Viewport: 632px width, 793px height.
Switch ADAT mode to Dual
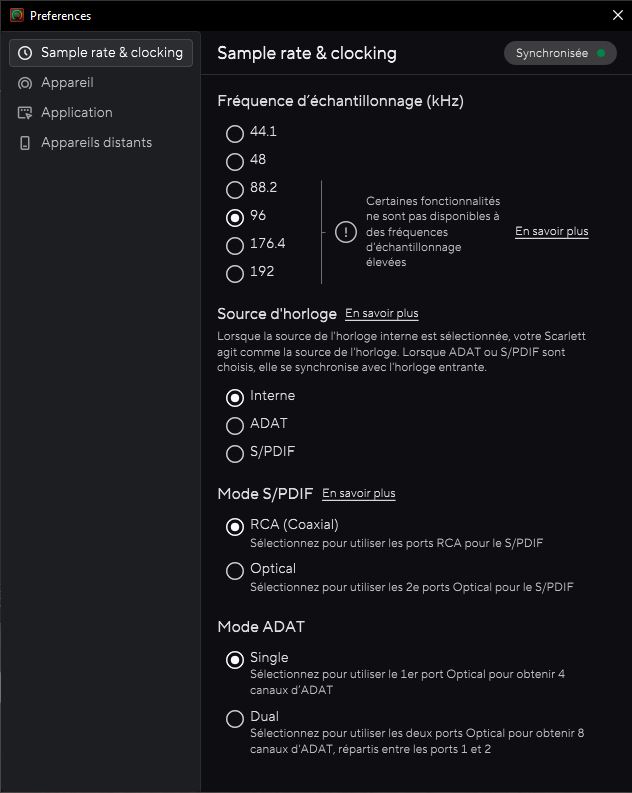(235, 718)
